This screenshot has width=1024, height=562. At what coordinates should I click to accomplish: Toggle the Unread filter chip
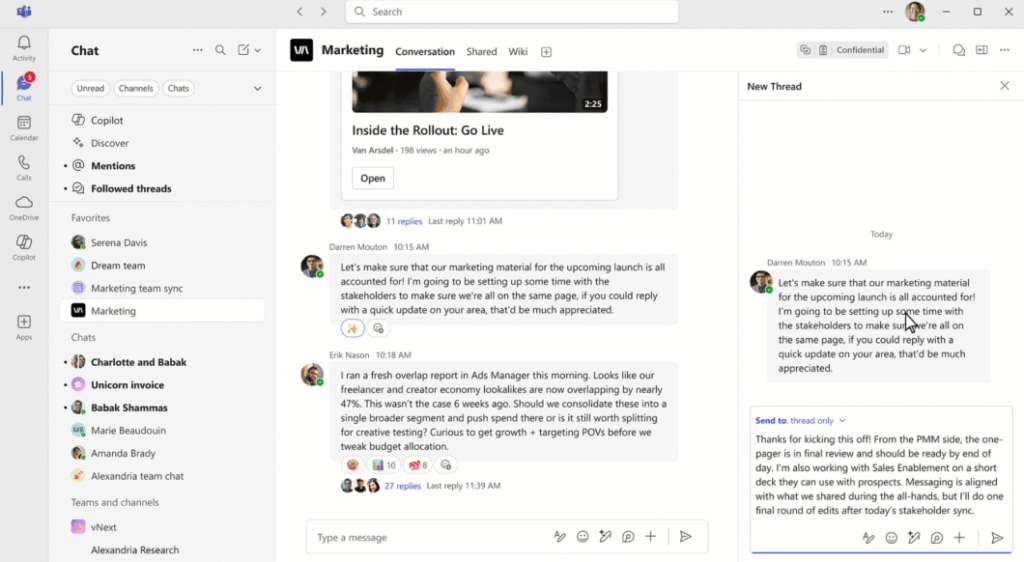[90, 88]
